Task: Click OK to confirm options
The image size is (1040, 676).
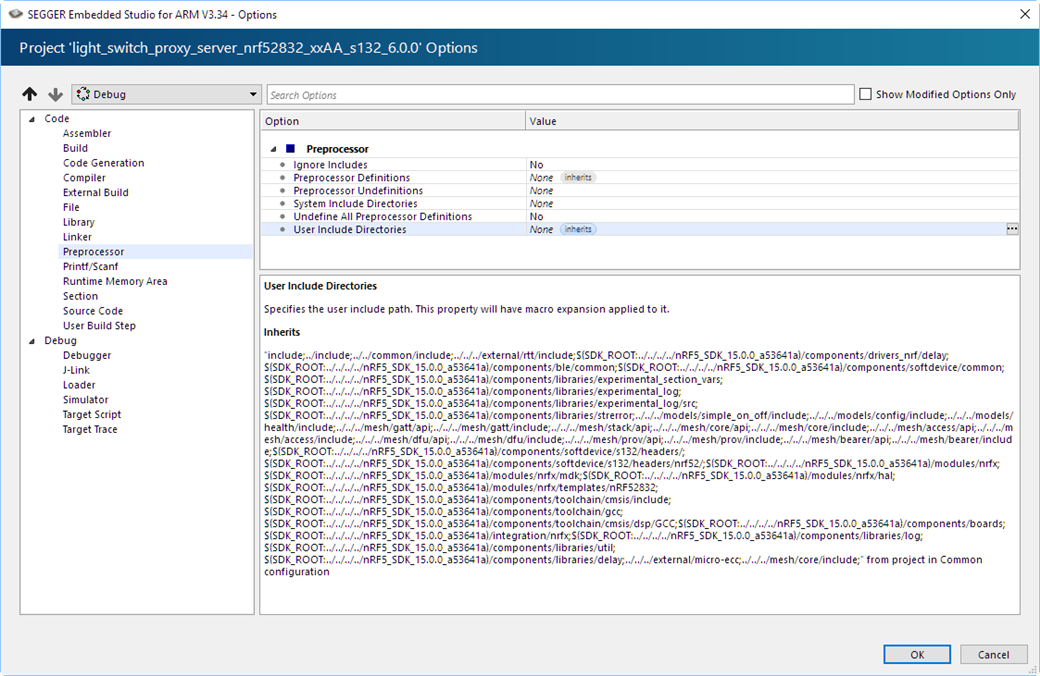Action: pyautogui.click(x=917, y=654)
